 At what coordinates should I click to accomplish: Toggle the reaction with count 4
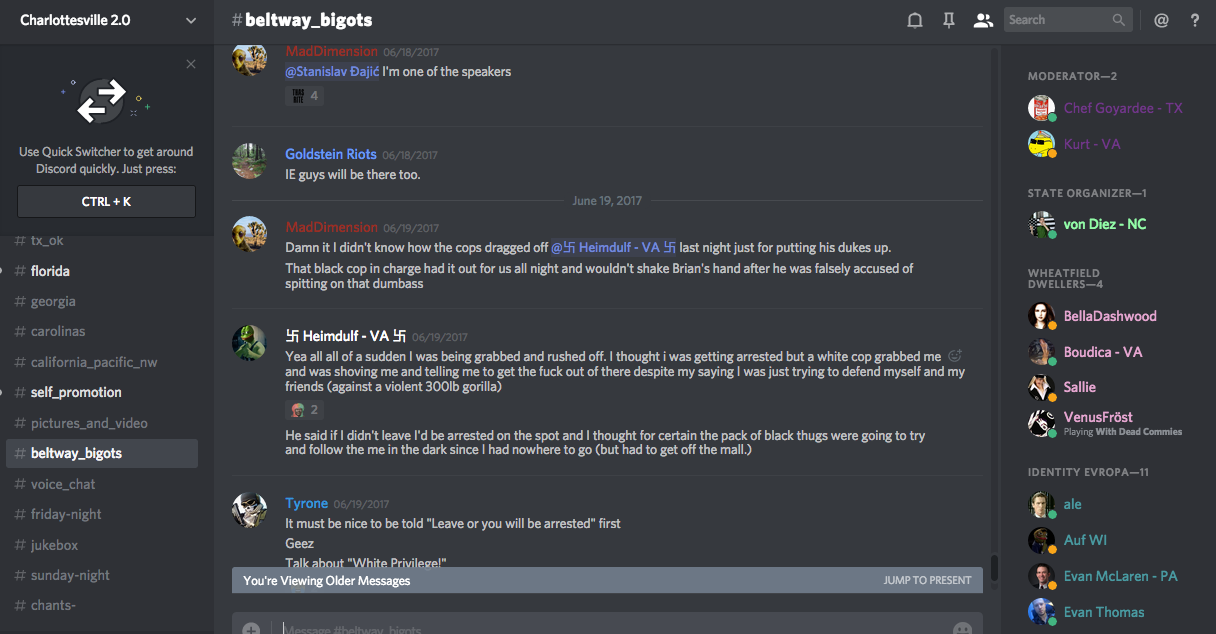coord(304,96)
